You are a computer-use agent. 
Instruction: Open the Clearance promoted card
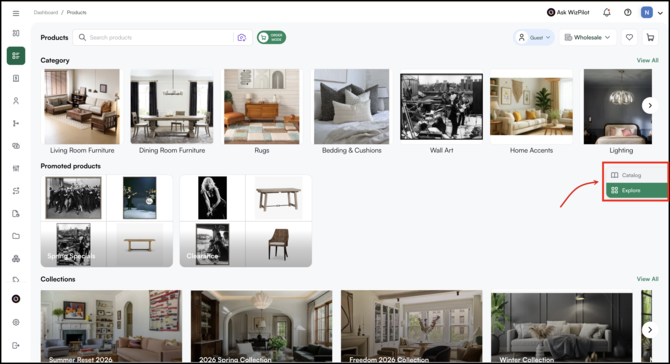246,221
